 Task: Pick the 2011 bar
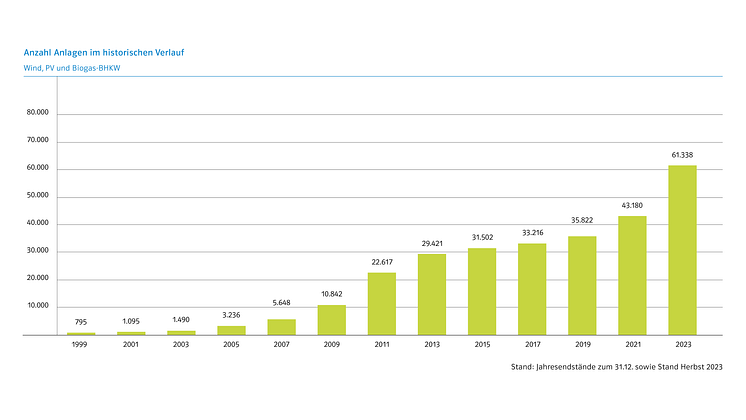[382, 304]
